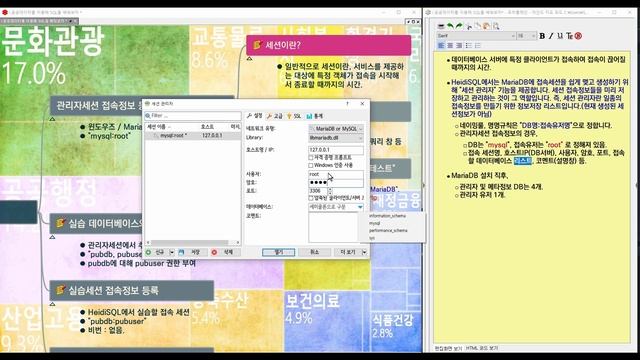This screenshot has height=360, width=640.
Task: Click the 더 보기 button
Action: [348, 253]
